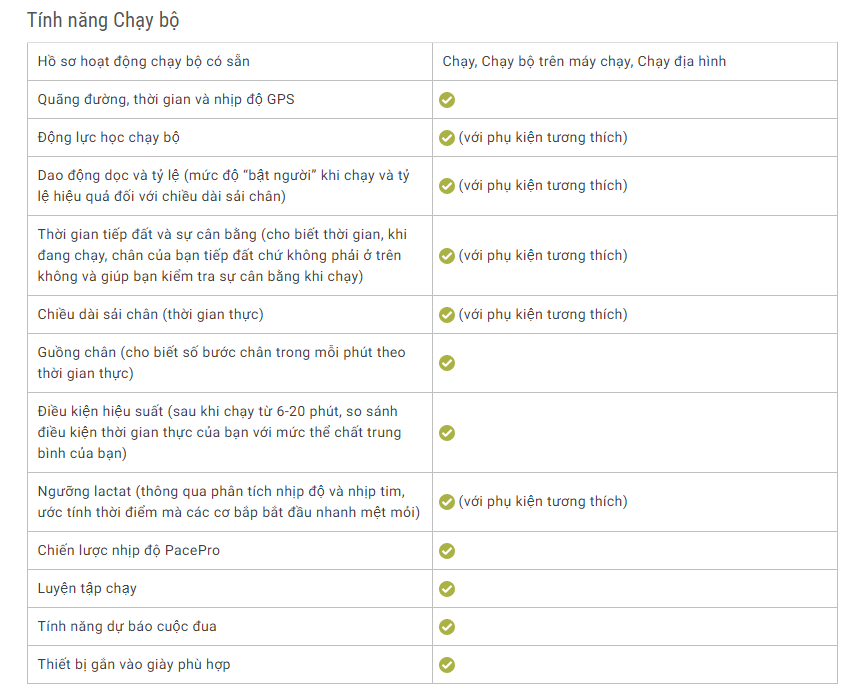
Task: Click checkmark in Luyện tập chạy row
Action: point(447,589)
